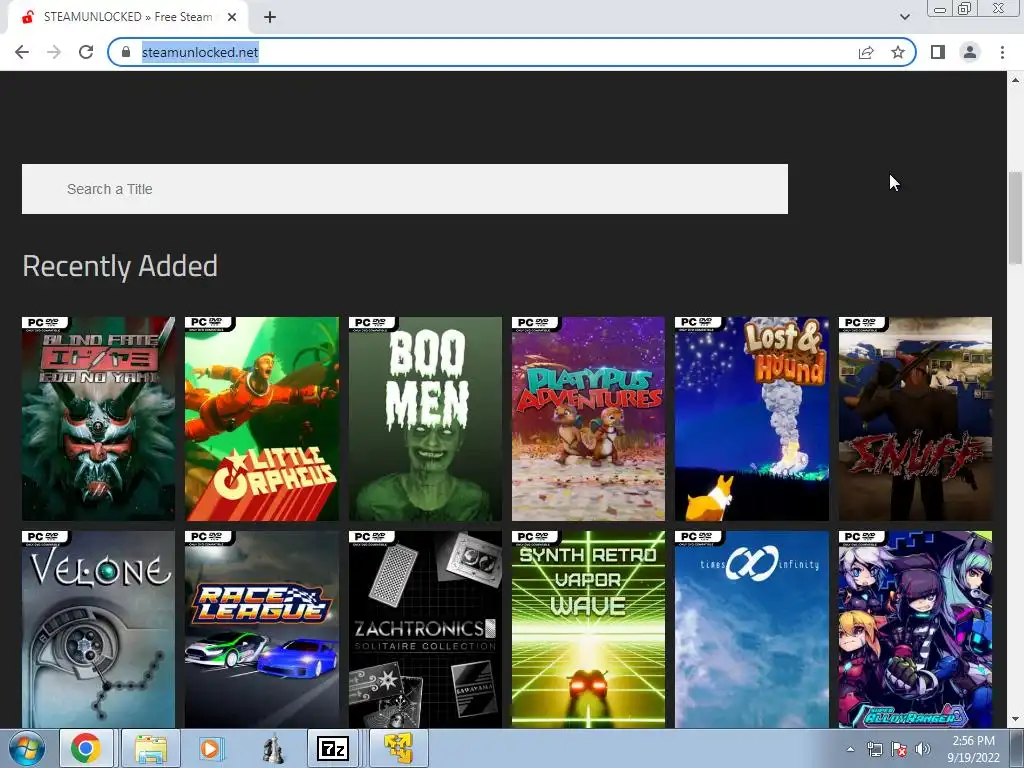The height and width of the screenshot is (768, 1024).
Task: Open a new browser tab
Action: tap(270, 18)
